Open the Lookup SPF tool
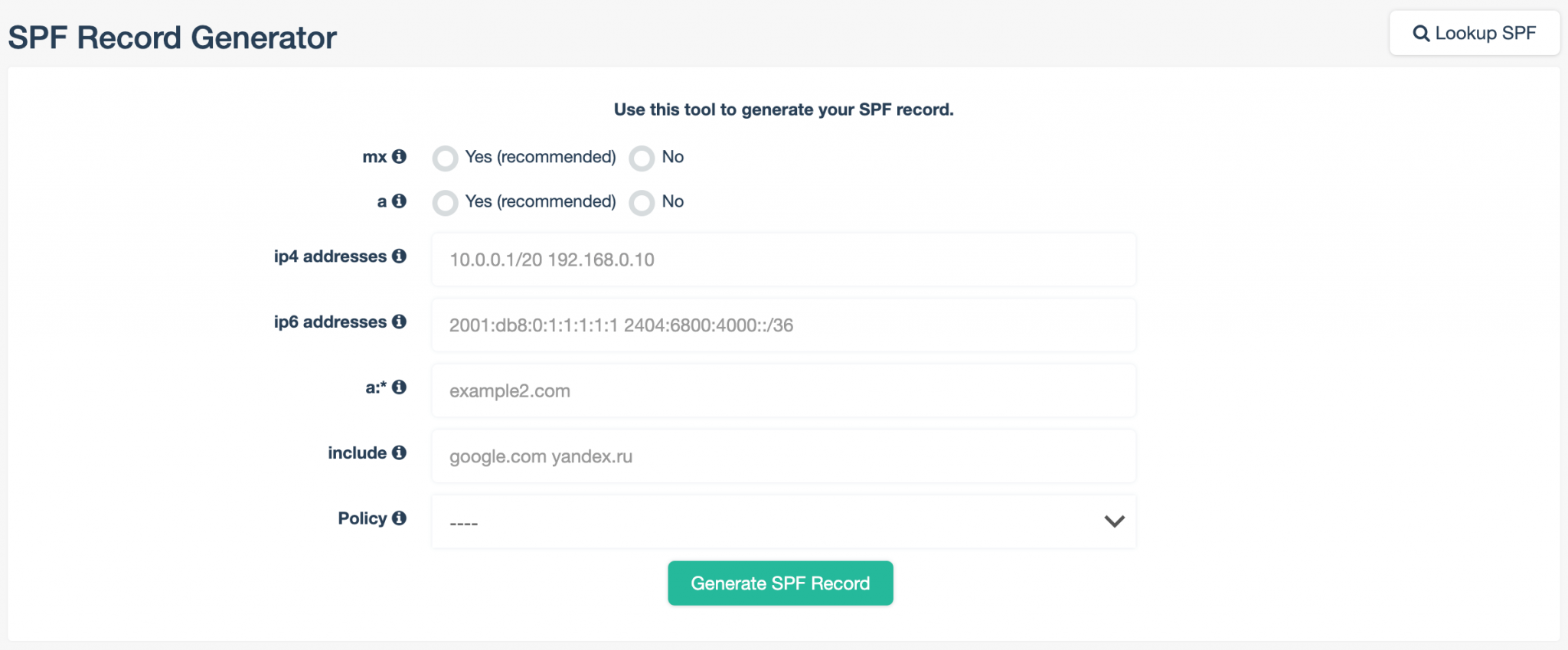This screenshot has height=650, width=1568. [1474, 33]
